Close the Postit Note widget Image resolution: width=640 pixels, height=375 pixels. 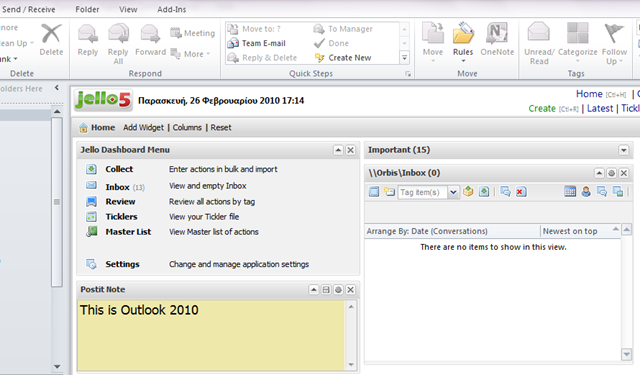coord(350,290)
